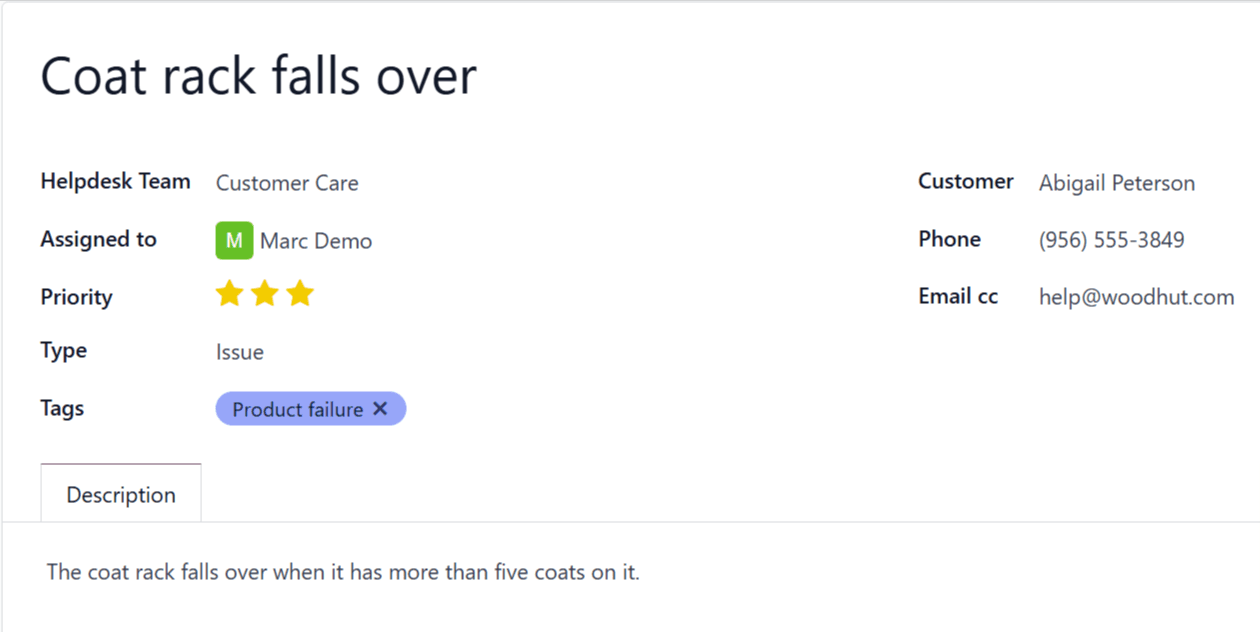Change assignee by clicking Marc Demo name
The image size is (1260, 632).
[x=316, y=241]
